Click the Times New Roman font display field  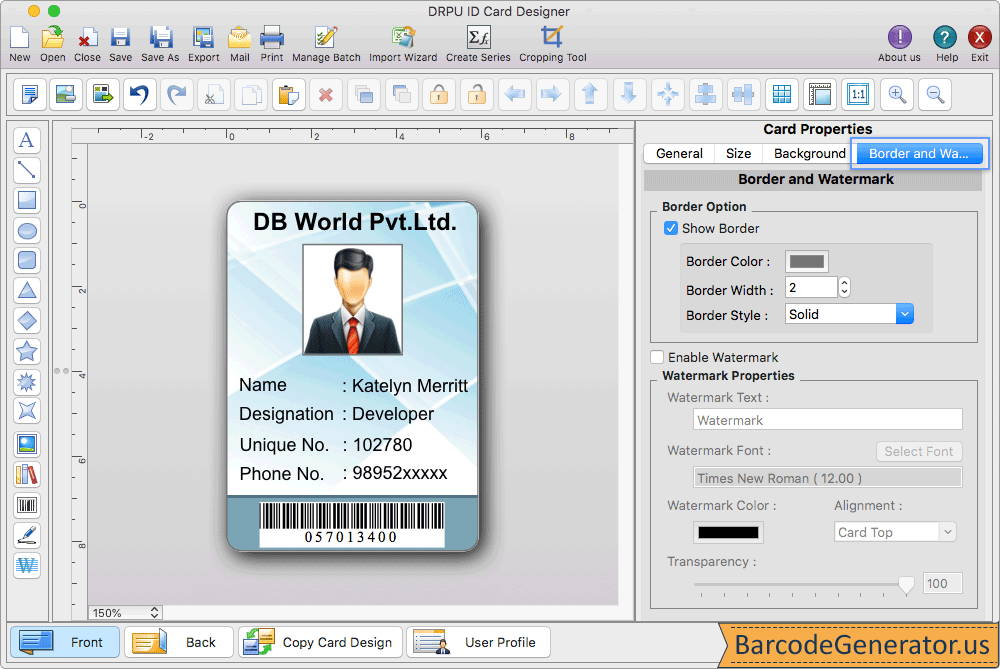pyautogui.click(x=827, y=478)
